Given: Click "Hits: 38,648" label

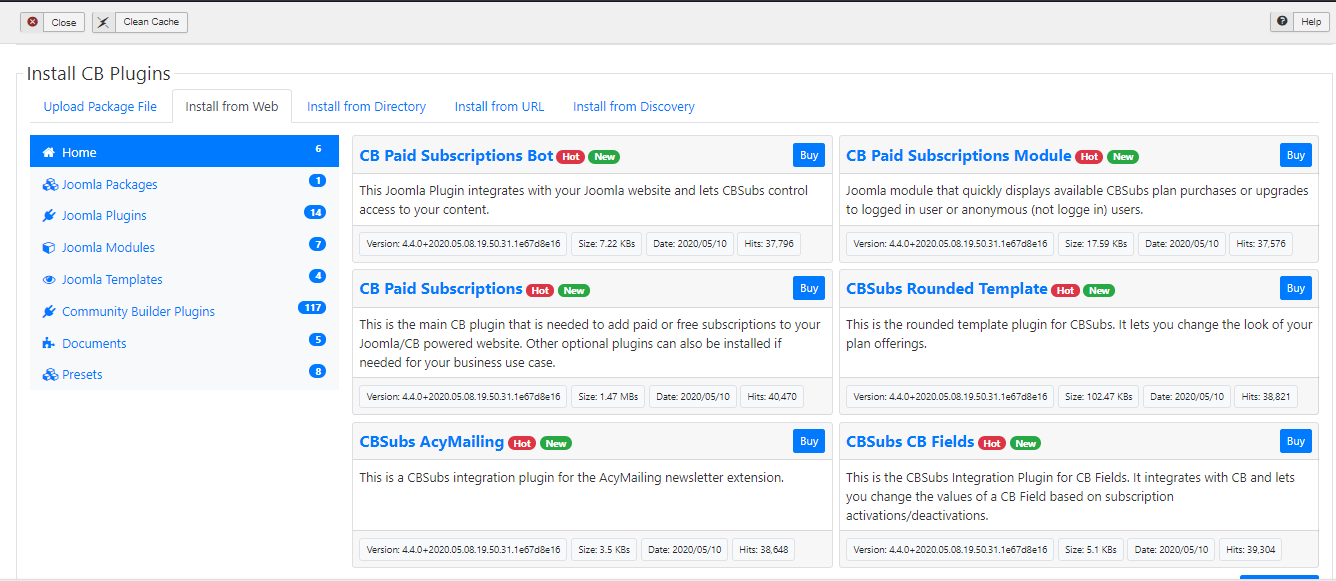Looking at the screenshot, I should [x=764, y=549].
